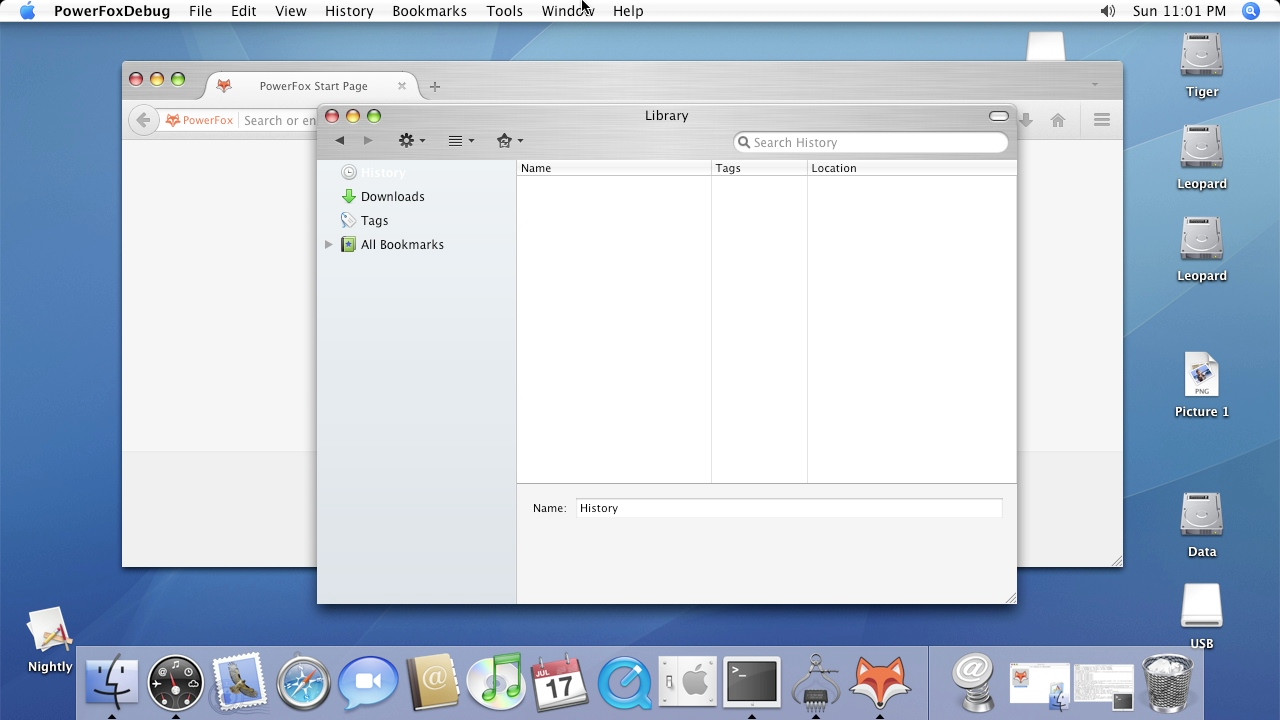
Task: Focus the browser address search field
Action: pyautogui.click(x=279, y=120)
